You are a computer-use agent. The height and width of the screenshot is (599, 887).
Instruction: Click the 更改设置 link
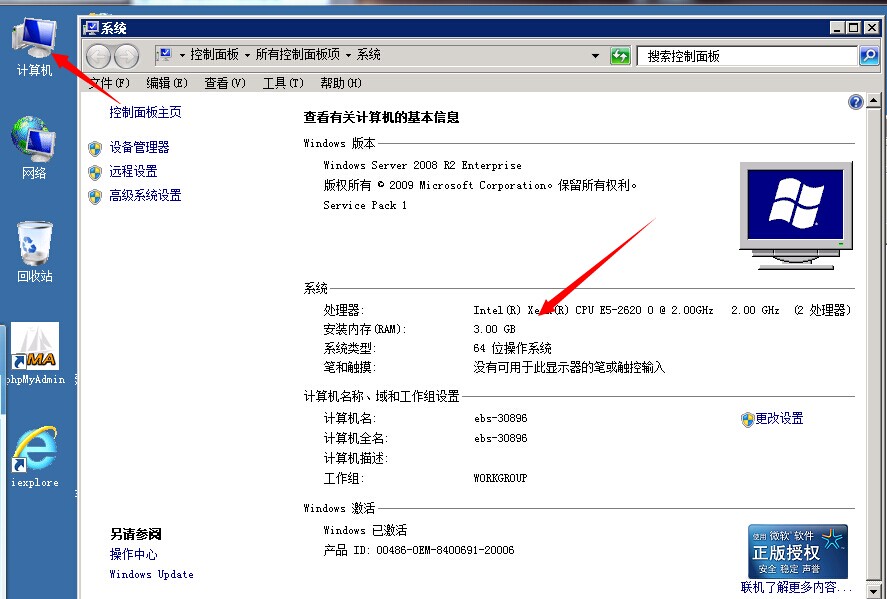click(x=780, y=418)
